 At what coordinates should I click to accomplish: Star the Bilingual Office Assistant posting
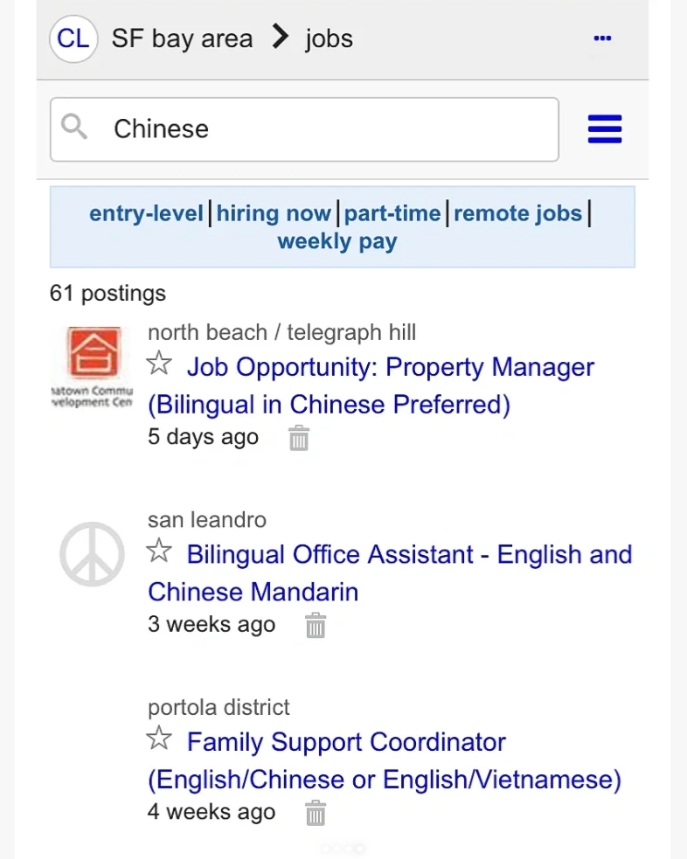(159, 551)
